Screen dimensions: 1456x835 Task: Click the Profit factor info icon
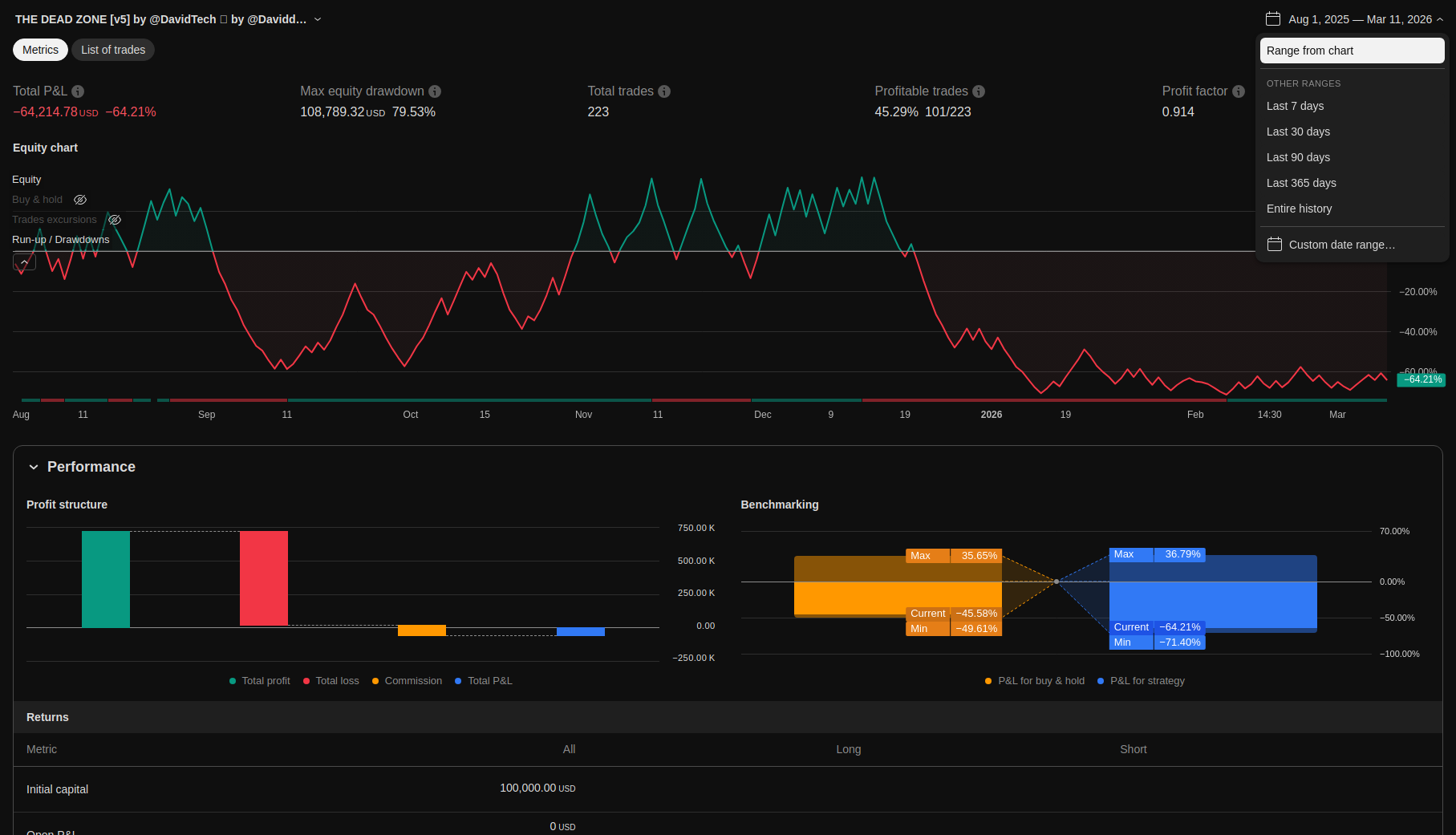1239,91
